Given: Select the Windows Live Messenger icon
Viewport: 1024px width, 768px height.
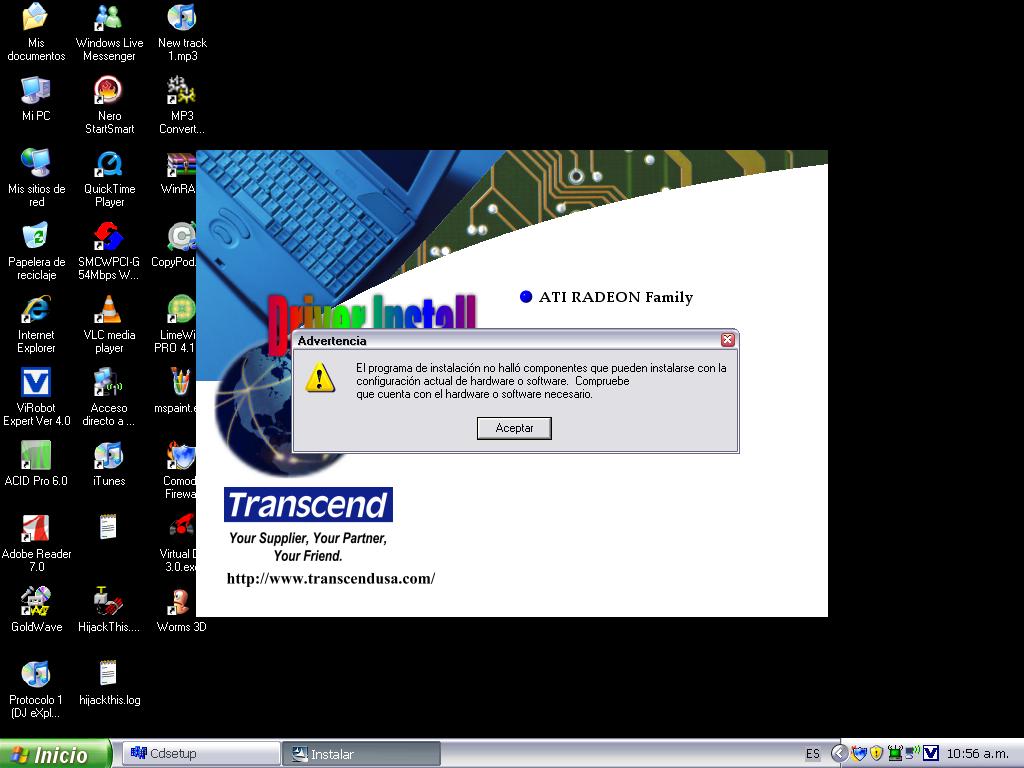Looking at the screenshot, I should click(109, 33).
